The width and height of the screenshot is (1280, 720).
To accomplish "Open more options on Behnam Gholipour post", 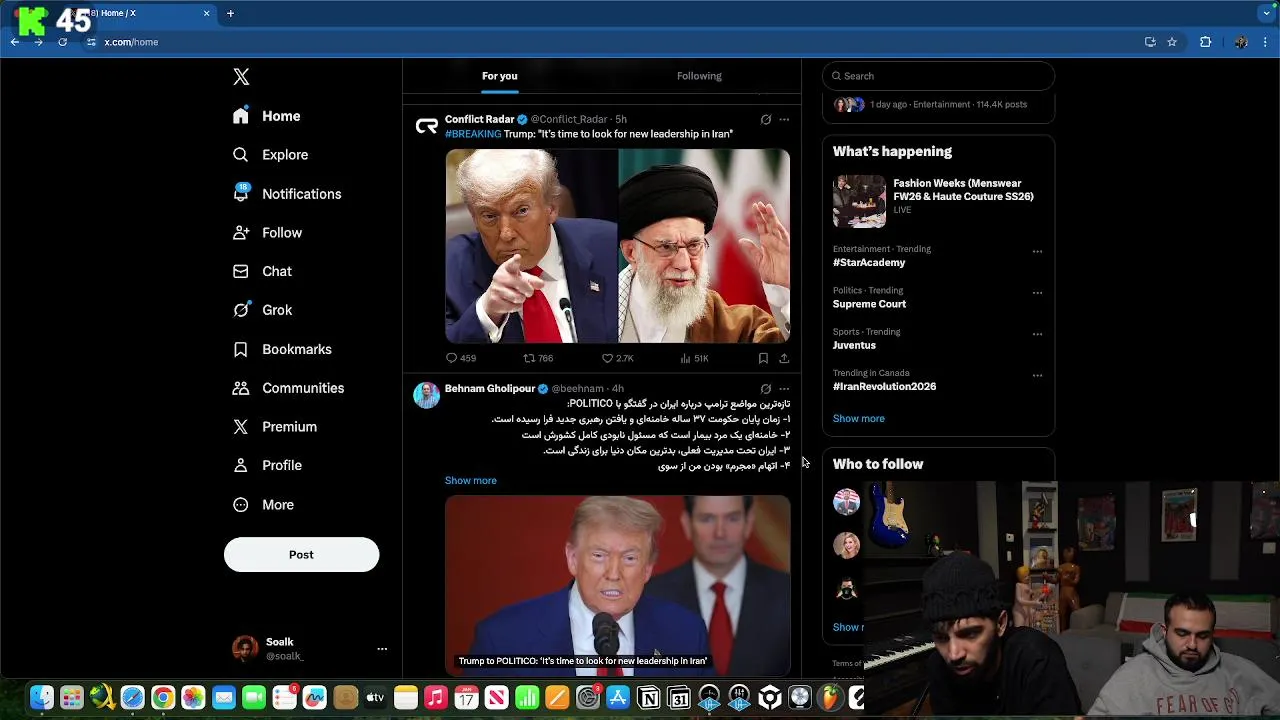I will [x=784, y=389].
